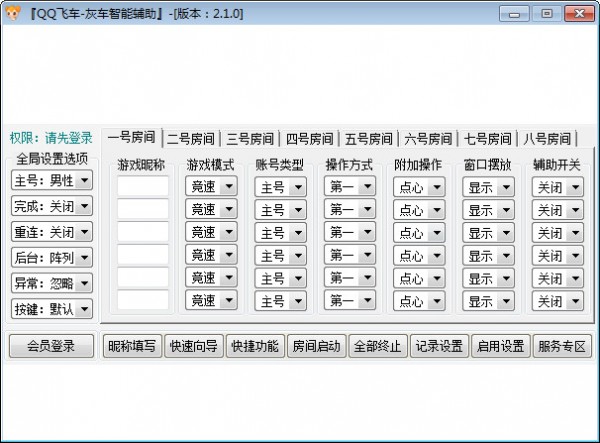Click the 会员登录 button

click(x=51, y=346)
